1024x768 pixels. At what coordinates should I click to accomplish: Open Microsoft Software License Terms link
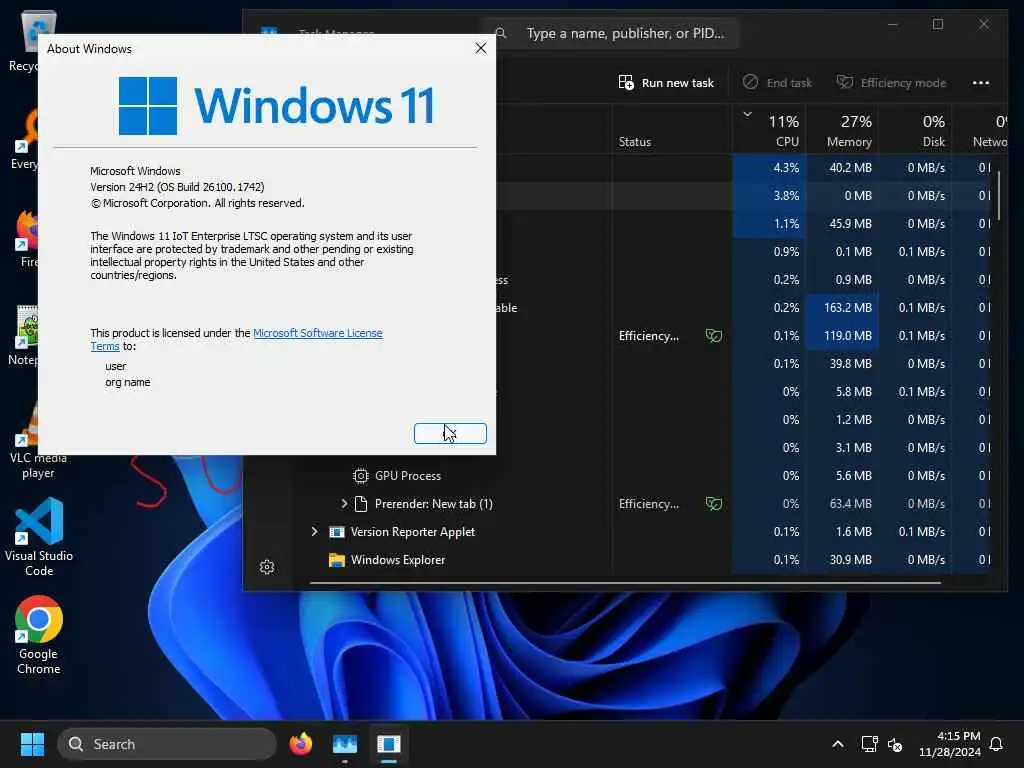317,333
